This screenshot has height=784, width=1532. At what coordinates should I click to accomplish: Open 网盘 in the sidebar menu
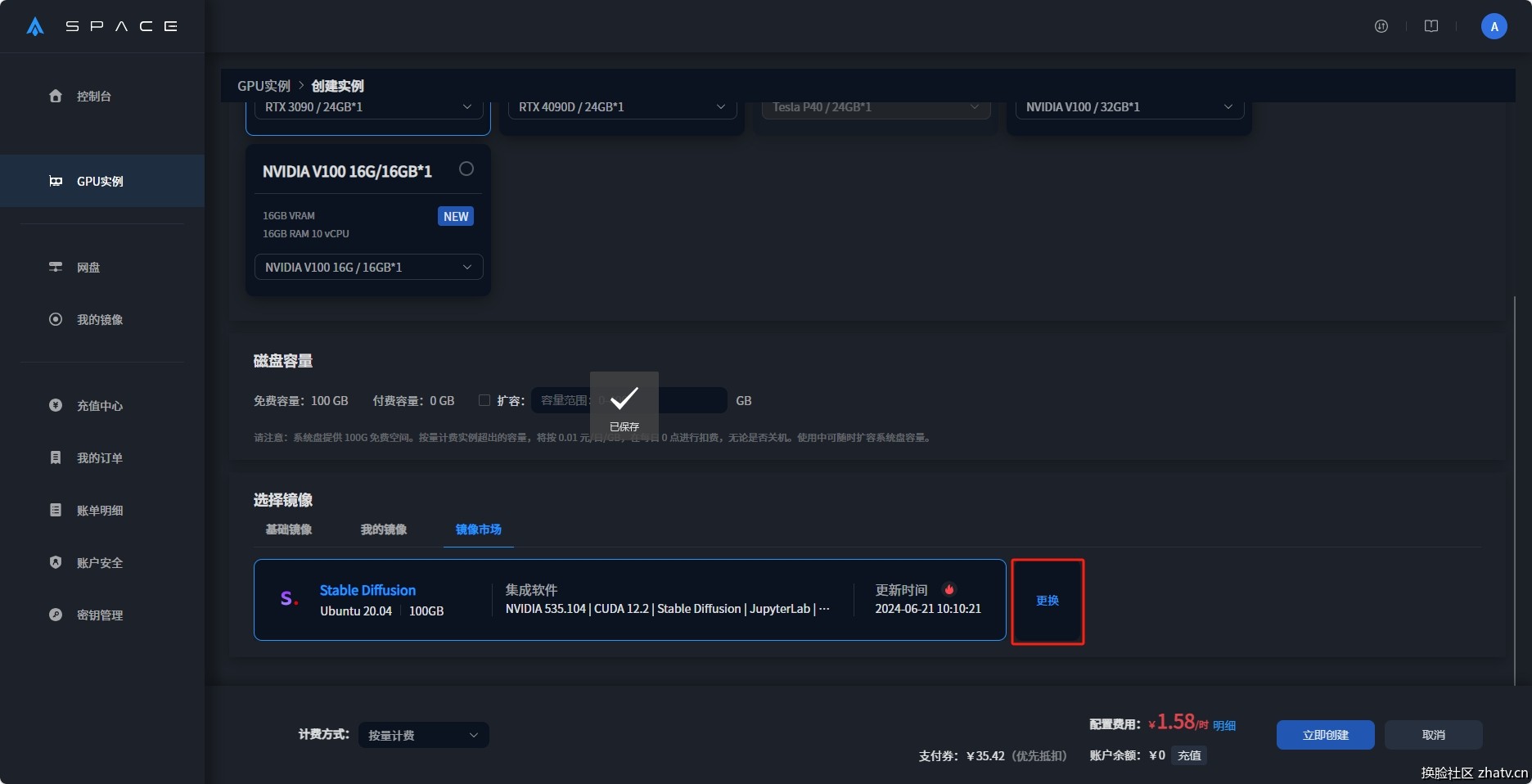coord(88,267)
